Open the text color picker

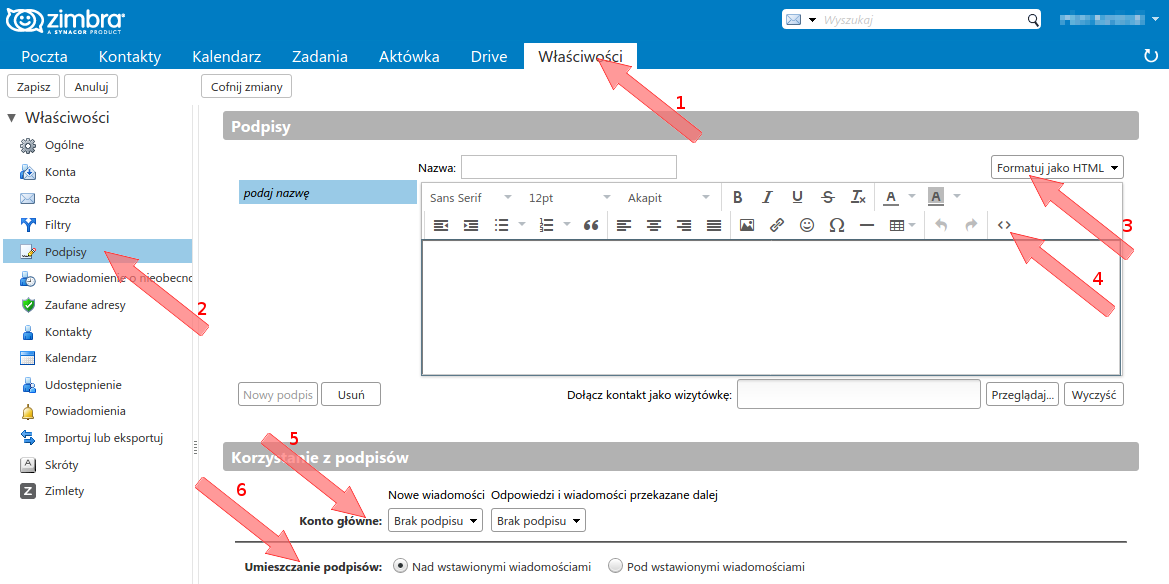[x=892, y=197]
